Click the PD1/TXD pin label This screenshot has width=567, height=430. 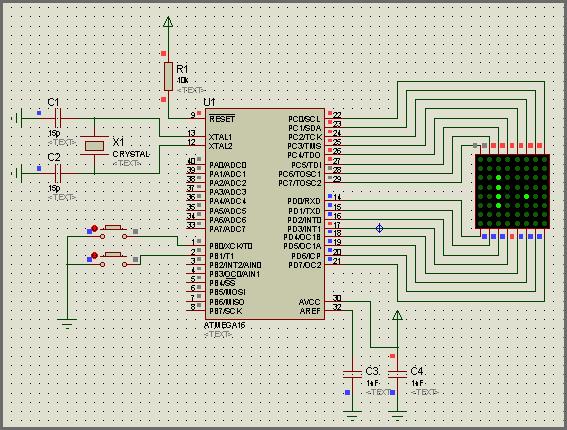point(304,211)
